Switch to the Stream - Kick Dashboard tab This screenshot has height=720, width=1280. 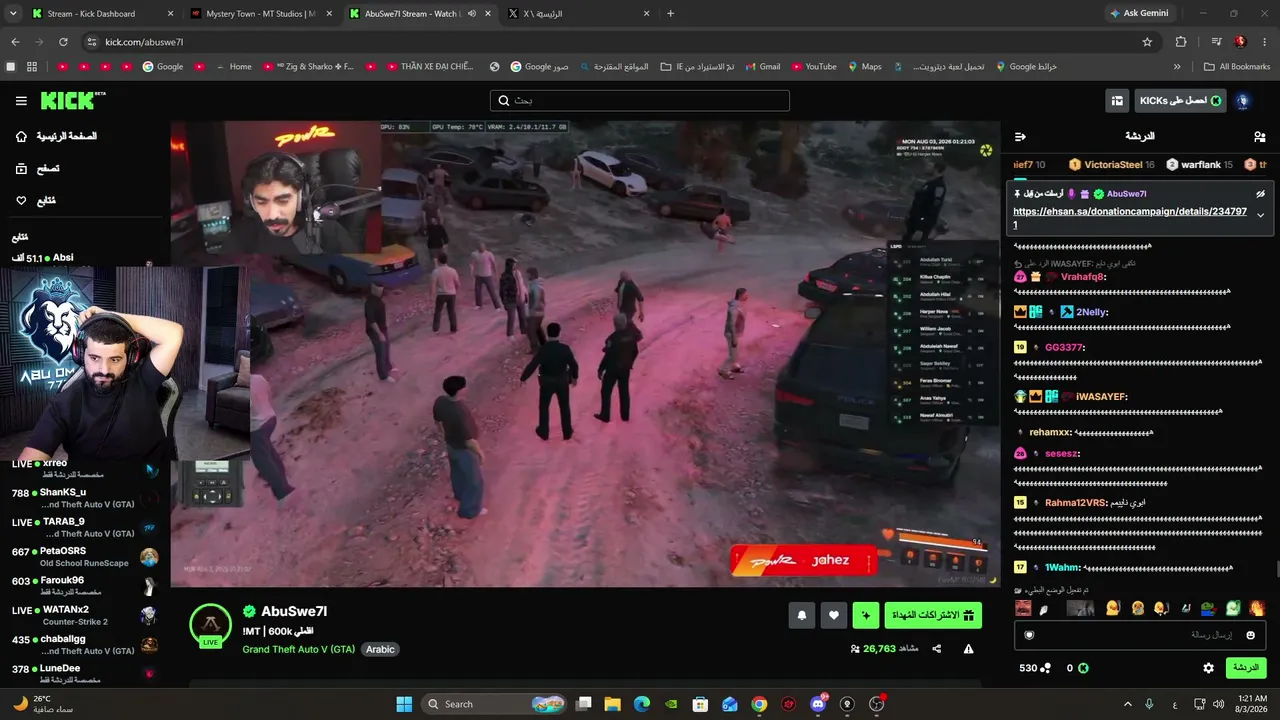[101, 14]
